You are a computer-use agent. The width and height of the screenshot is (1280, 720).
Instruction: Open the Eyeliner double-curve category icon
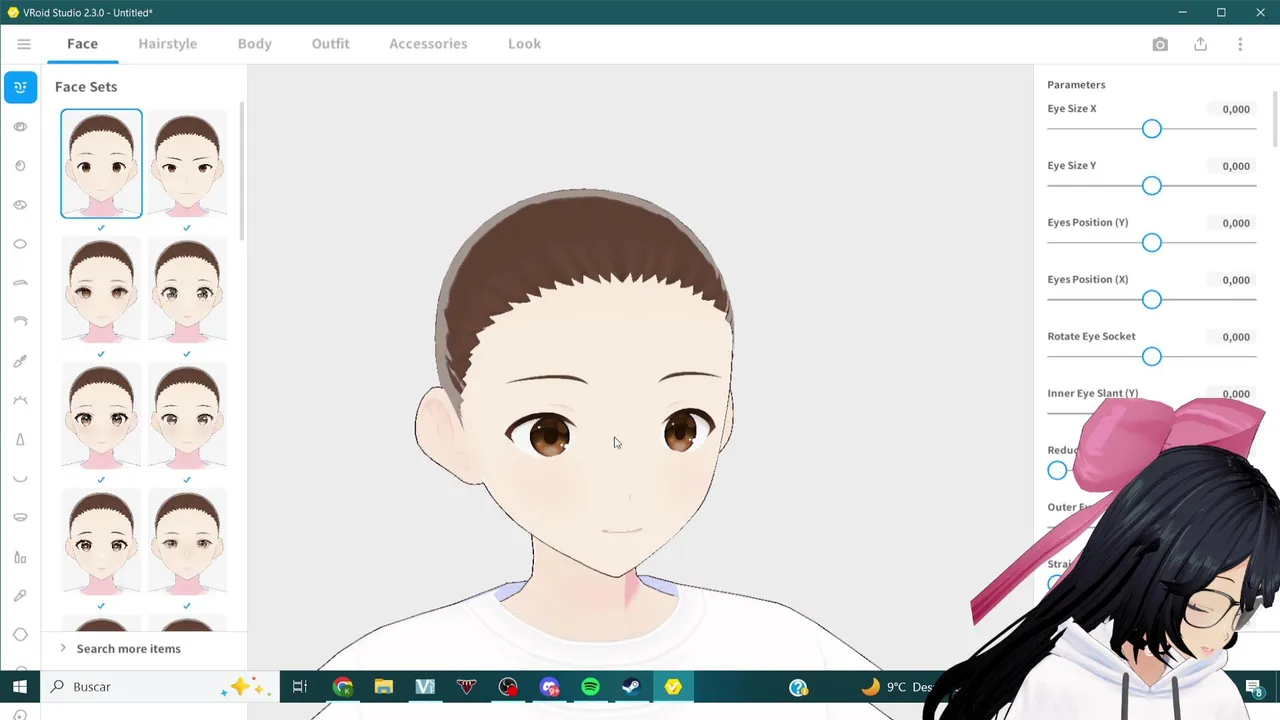point(20,322)
